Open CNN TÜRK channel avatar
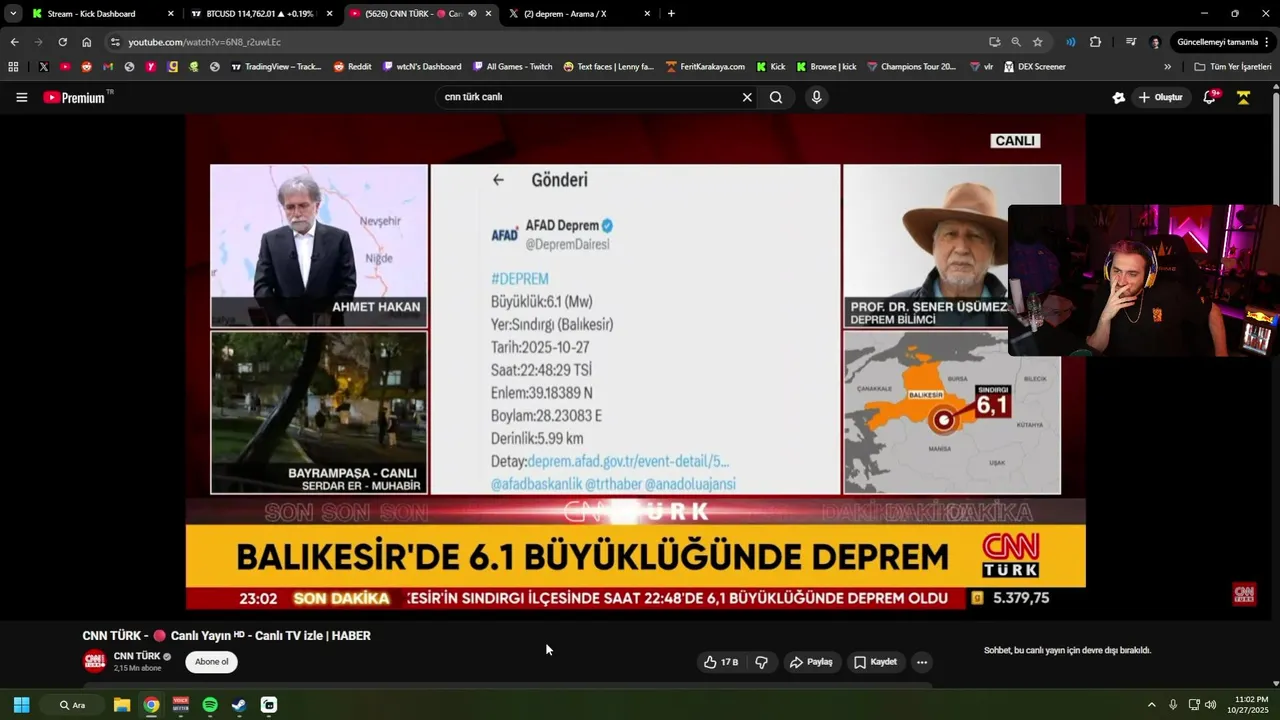The width and height of the screenshot is (1280, 720). 94,661
